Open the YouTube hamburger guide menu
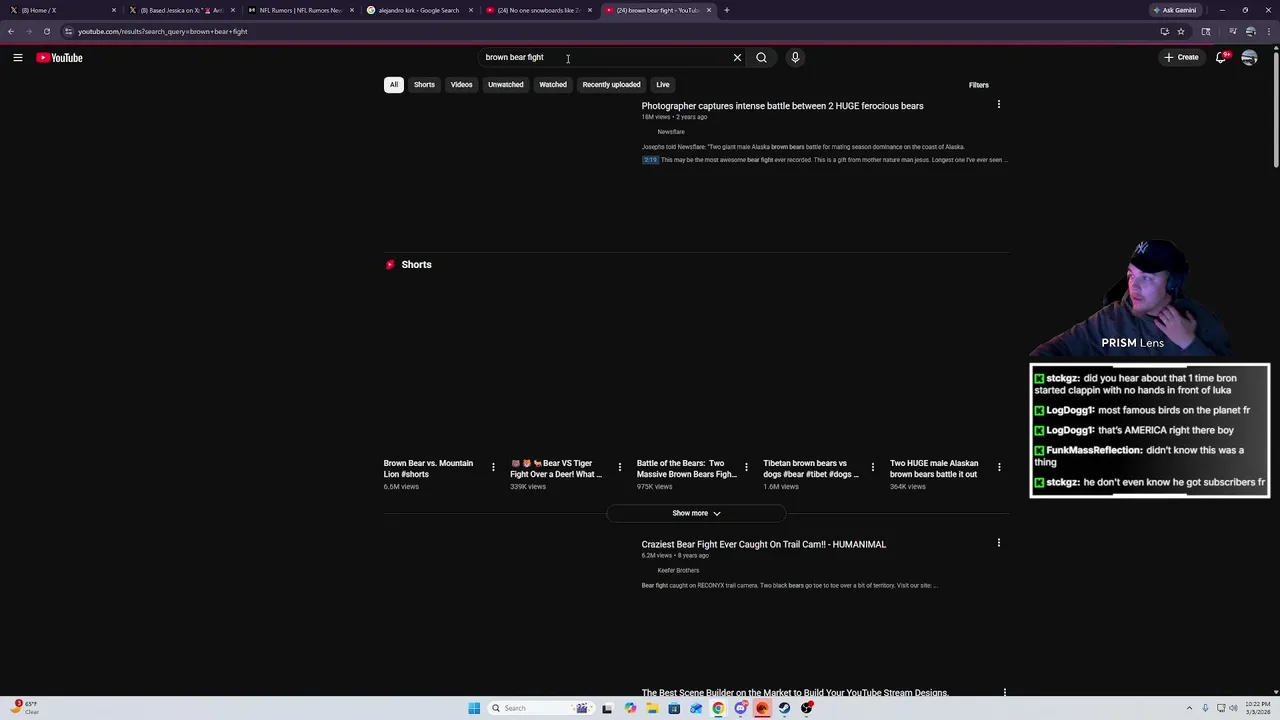This screenshot has width=1280, height=720. click(18, 57)
